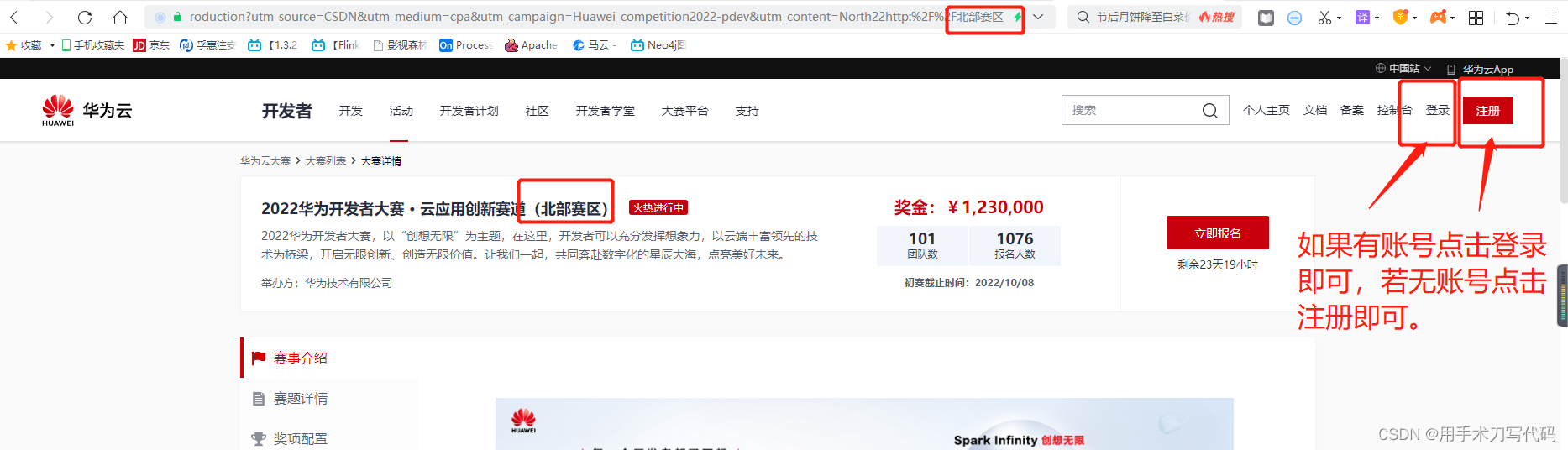The height and width of the screenshot is (450, 1568).
Task: Expand the 收藏 favorites dropdown arrow
Action: [52, 45]
